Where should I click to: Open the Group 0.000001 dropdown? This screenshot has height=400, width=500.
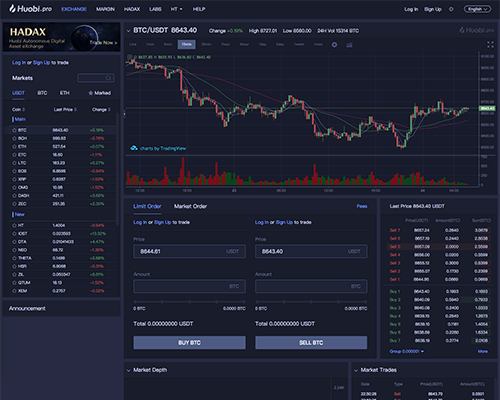coord(406,351)
